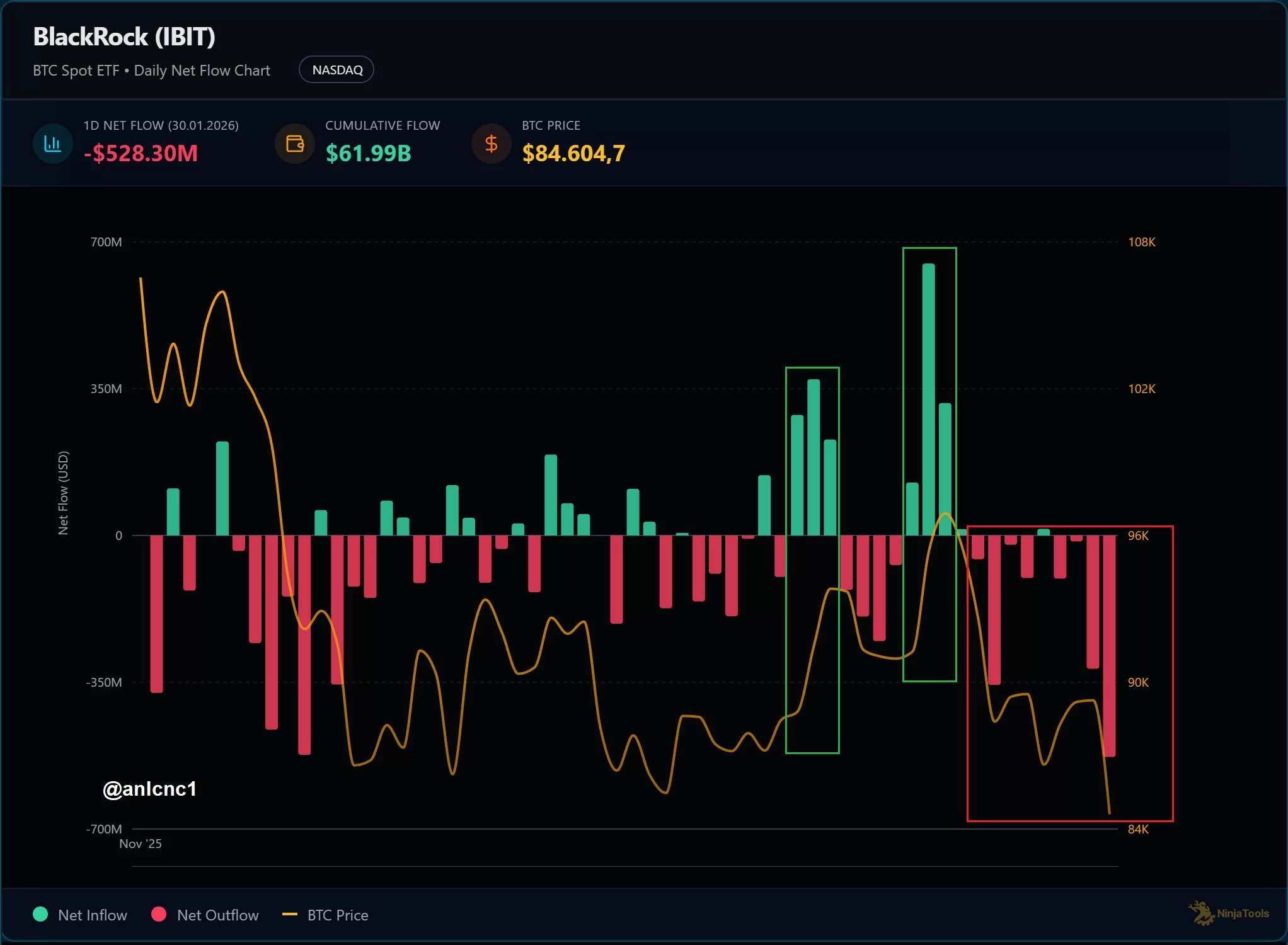Click the $61.99B cumulative flow value

pos(368,153)
